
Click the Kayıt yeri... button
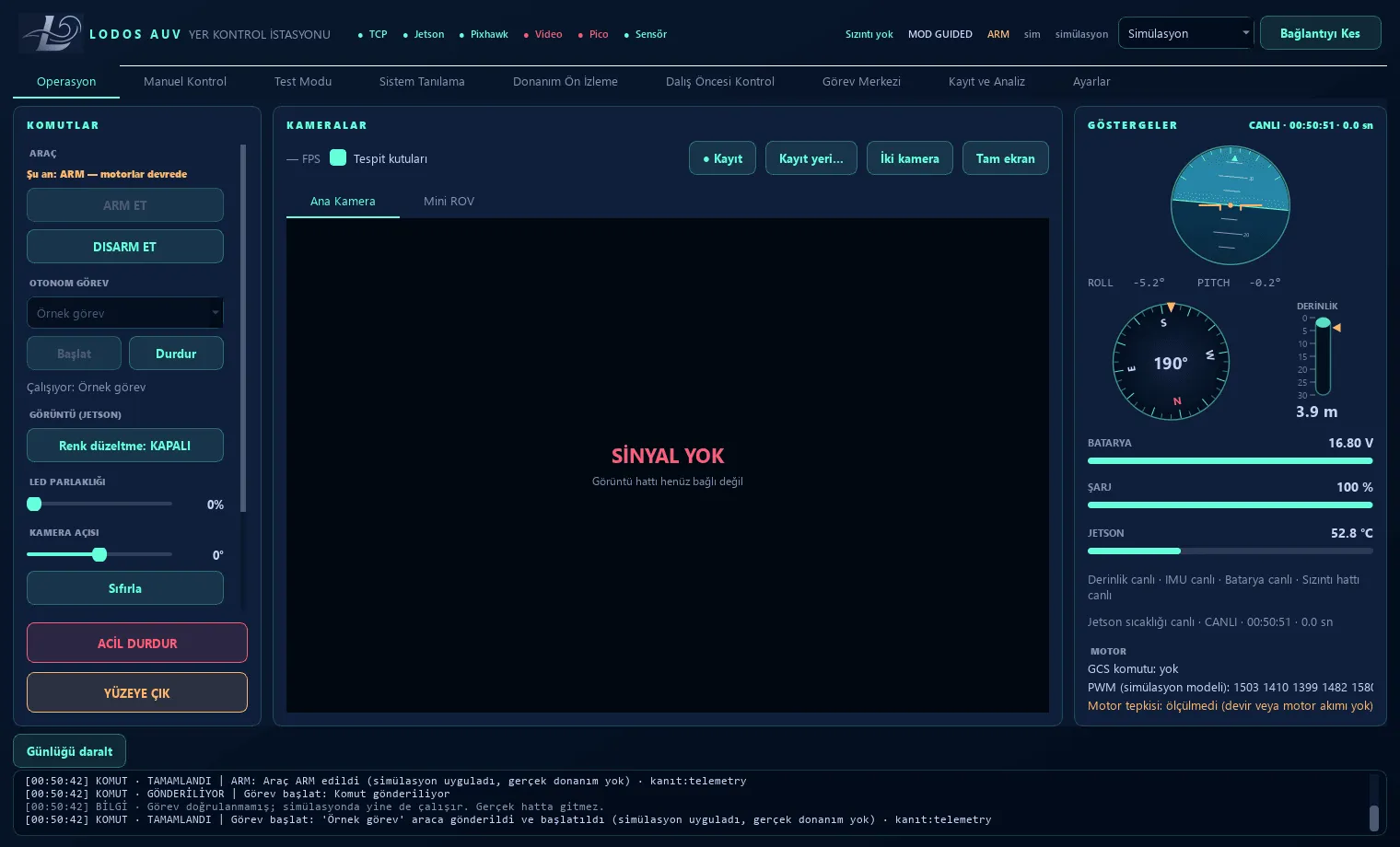pos(811,158)
